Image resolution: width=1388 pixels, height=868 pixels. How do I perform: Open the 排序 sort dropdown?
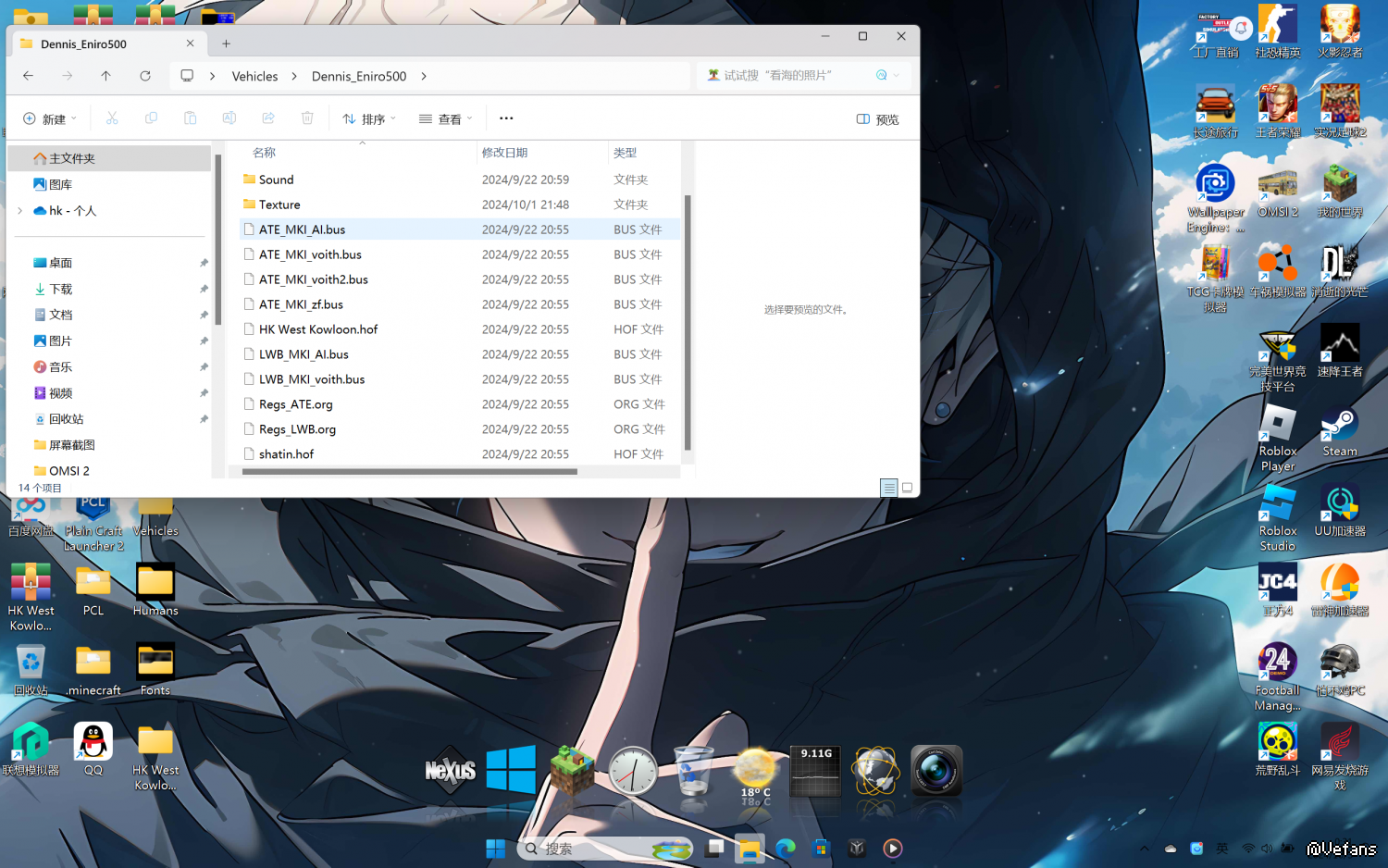tap(369, 119)
